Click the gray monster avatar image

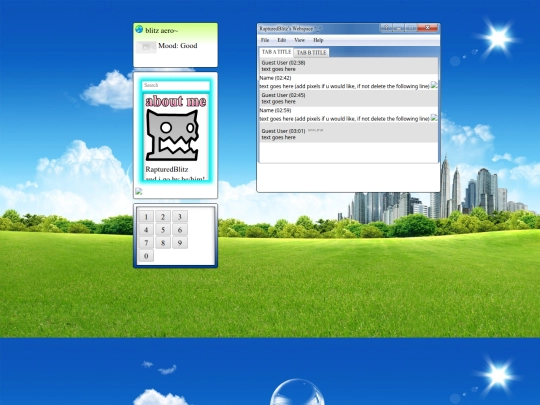point(172,135)
